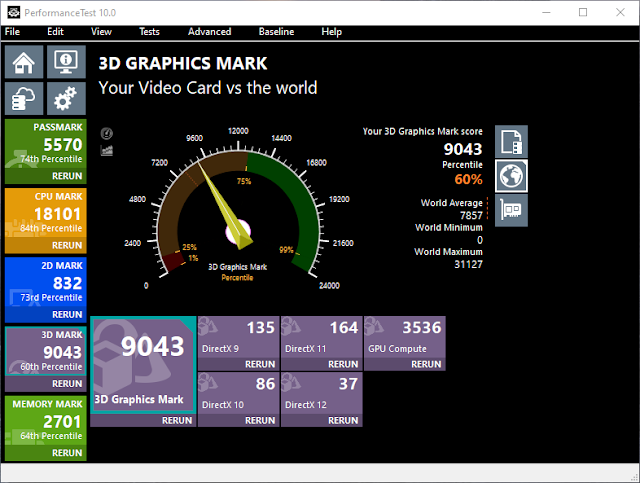The width and height of the screenshot is (640, 483).
Task: Click the DirectX 9 score tile
Action: coord(239,337)
